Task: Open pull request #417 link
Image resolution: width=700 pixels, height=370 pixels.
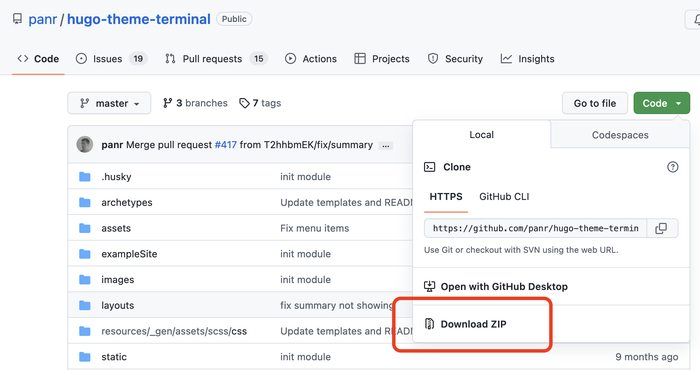Action: tap(225, 145)
